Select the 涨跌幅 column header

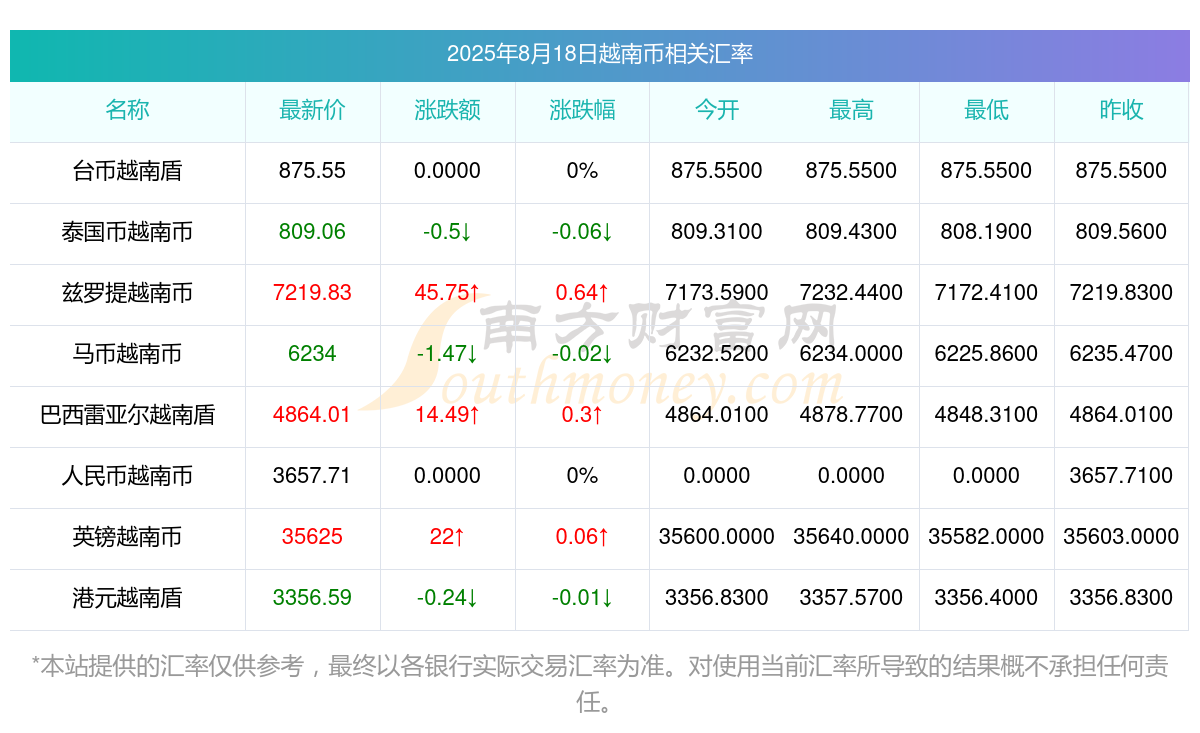pos(582,110)
